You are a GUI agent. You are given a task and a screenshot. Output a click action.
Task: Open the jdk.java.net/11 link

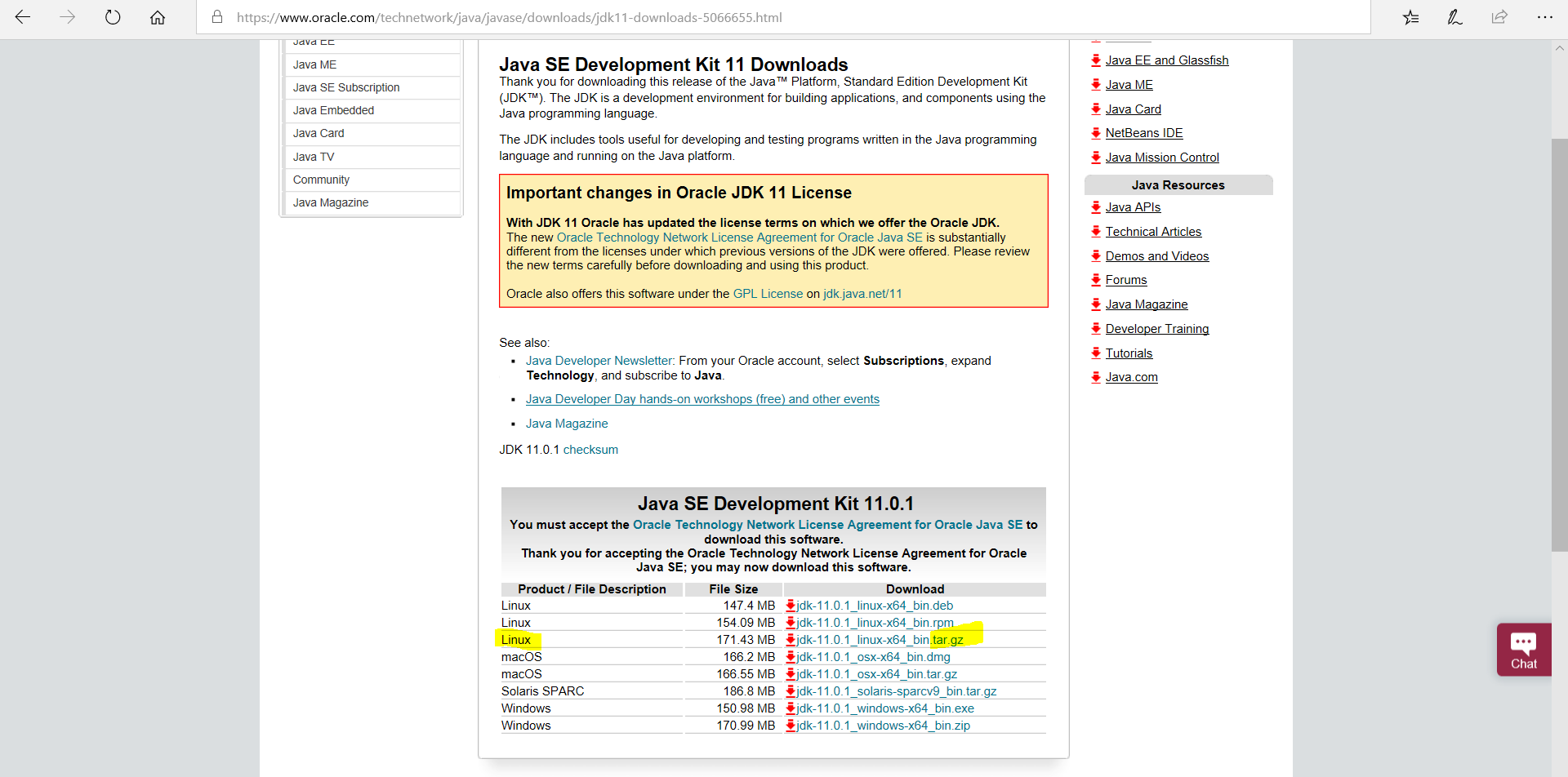click(862, 294)
